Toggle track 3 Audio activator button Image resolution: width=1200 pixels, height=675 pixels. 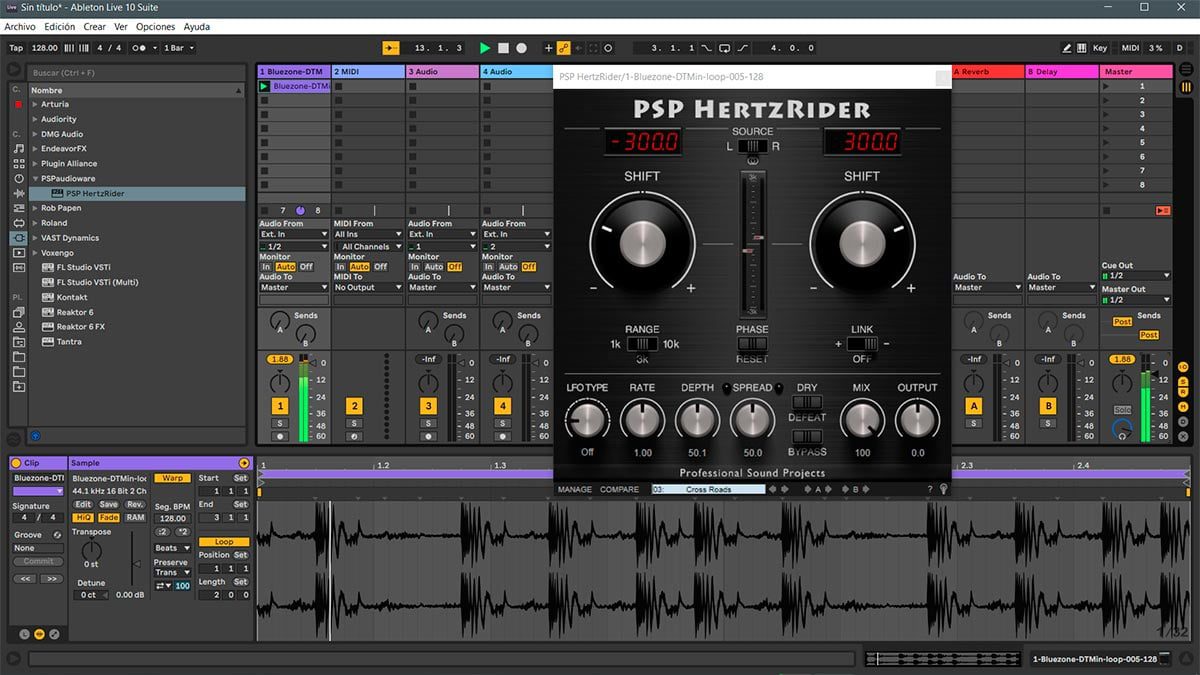pos(428,406)
